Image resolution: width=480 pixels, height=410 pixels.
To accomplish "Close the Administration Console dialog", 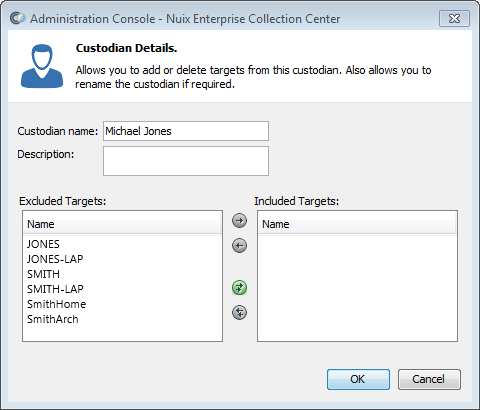I will pos(454,18).
